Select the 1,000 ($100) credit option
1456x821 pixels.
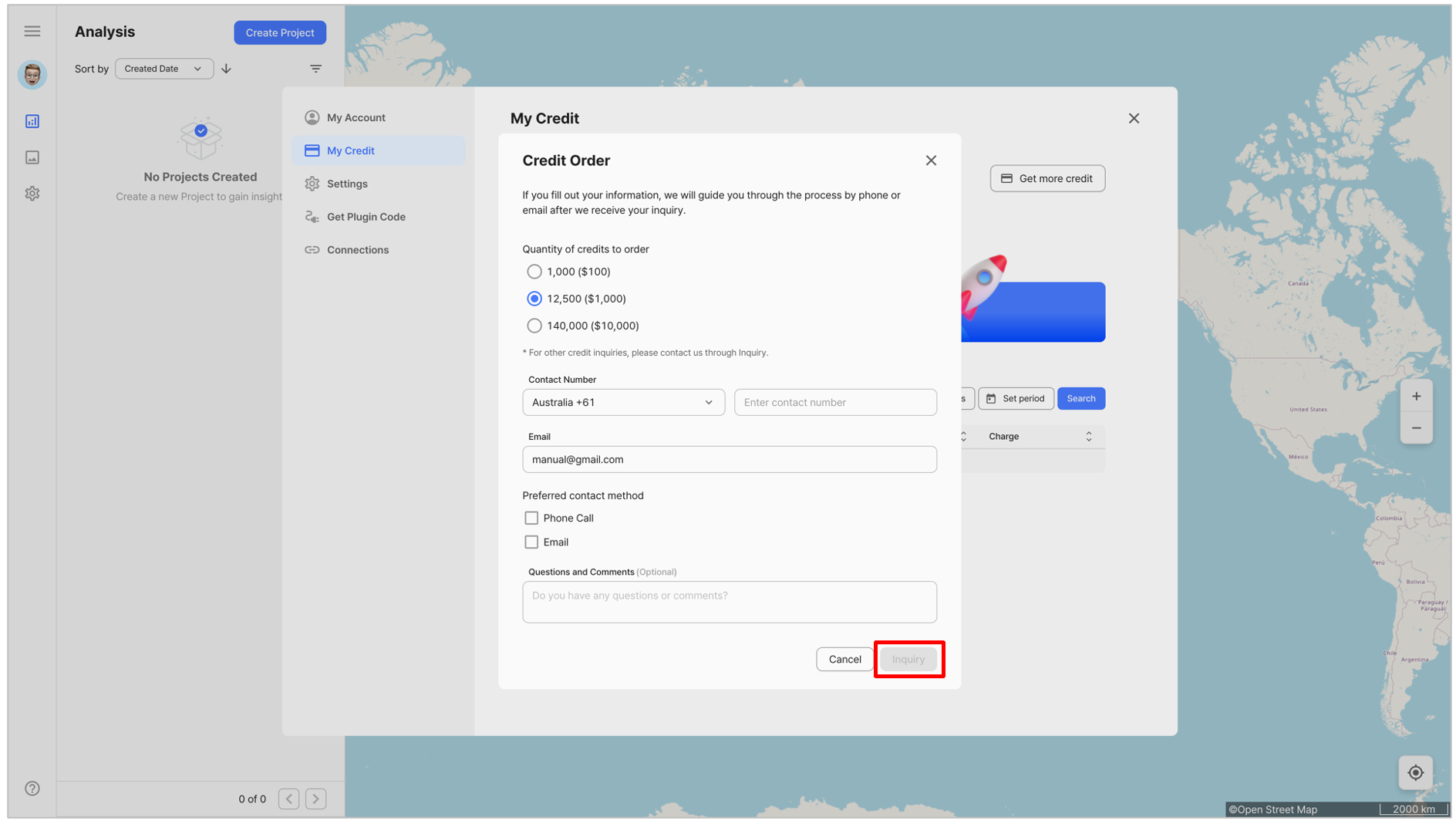tap(567, 272)
